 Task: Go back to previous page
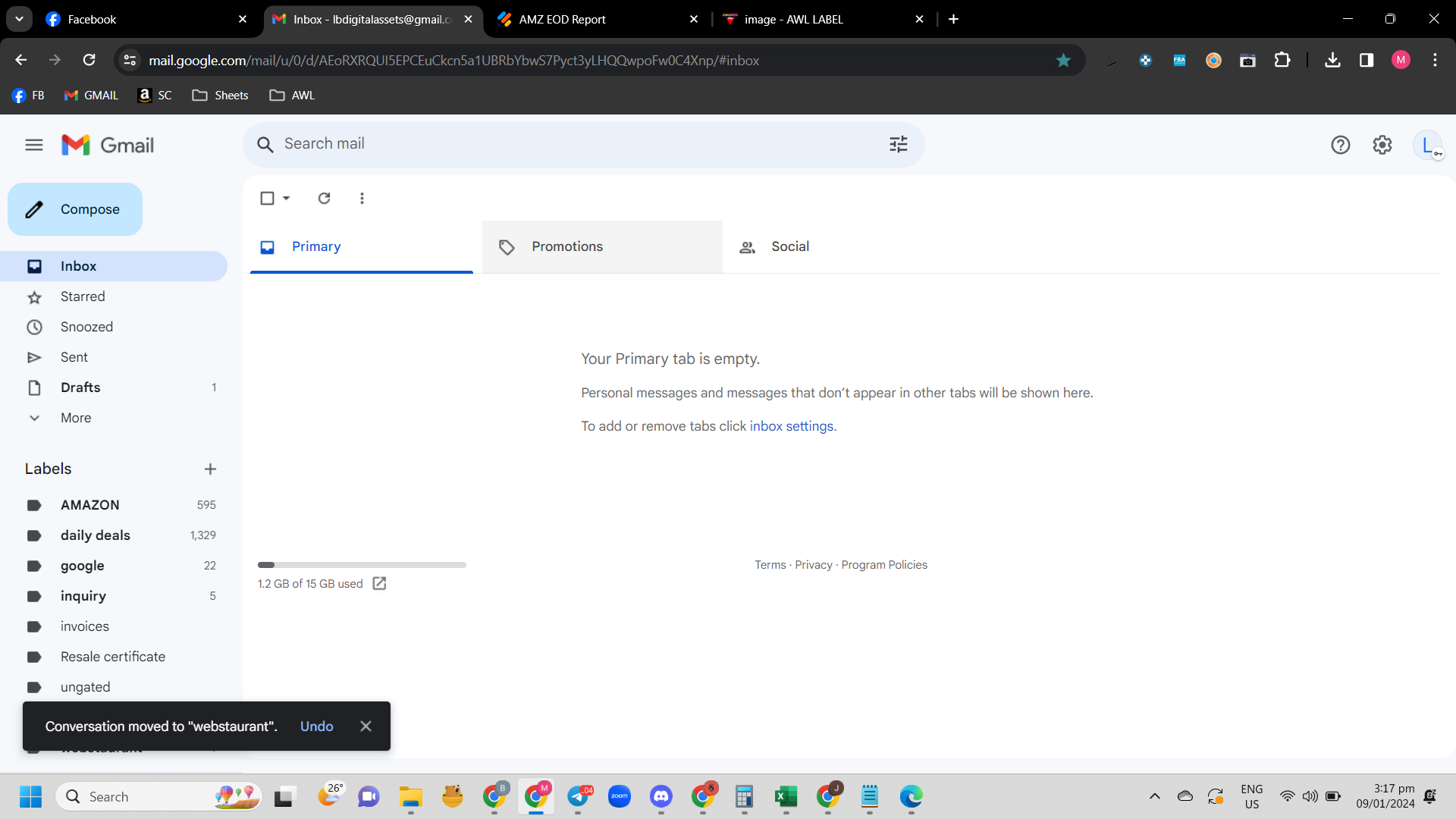click(x=21, y=60)
